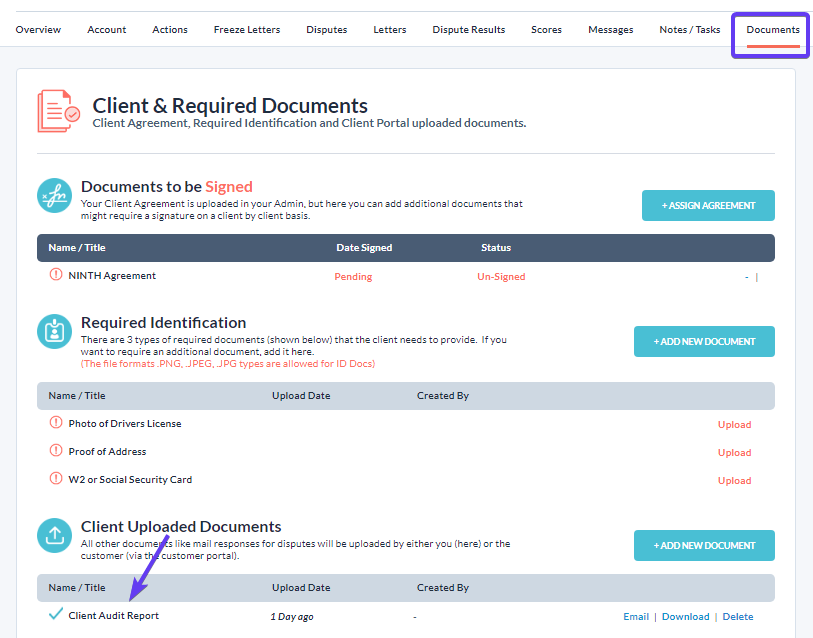Click the Client & Required Documents page icon

click(59, 111)
